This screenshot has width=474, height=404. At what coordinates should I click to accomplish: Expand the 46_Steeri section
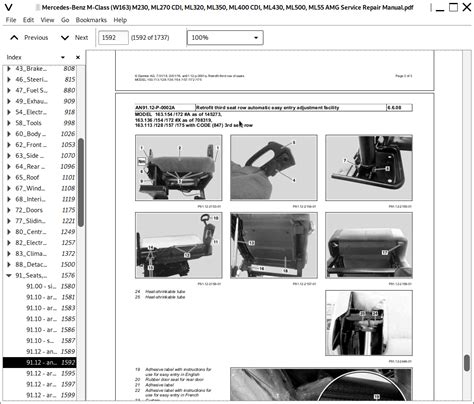(x=9, y=79)
